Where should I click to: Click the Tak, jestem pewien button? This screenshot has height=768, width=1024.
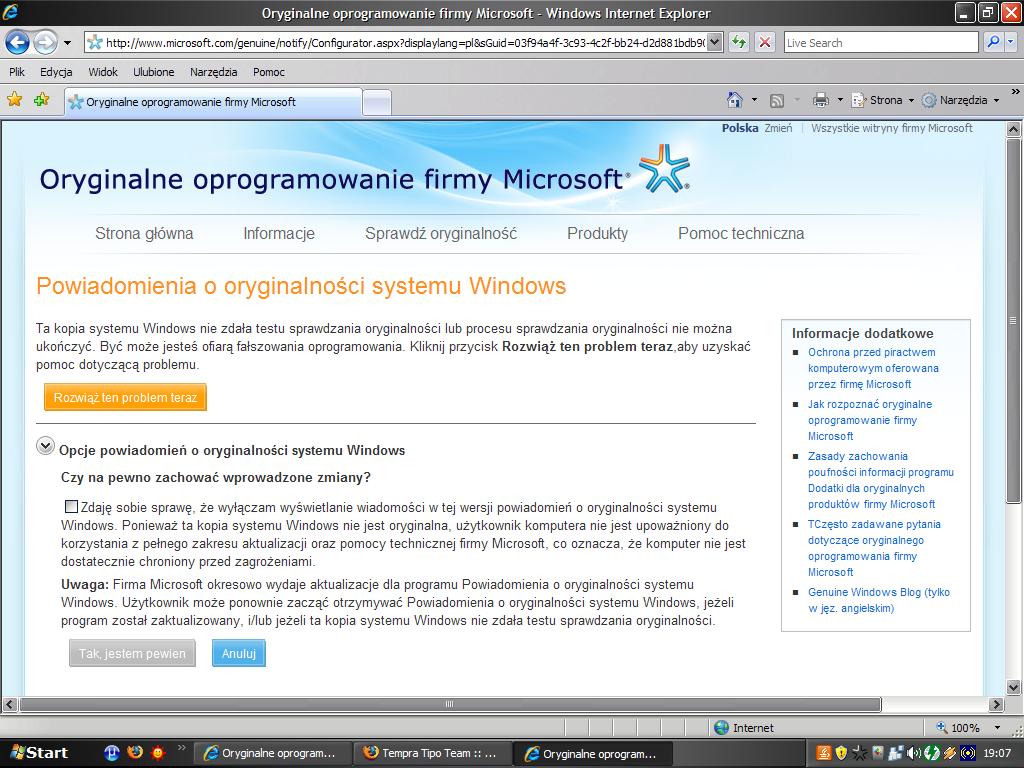point(132,653)
